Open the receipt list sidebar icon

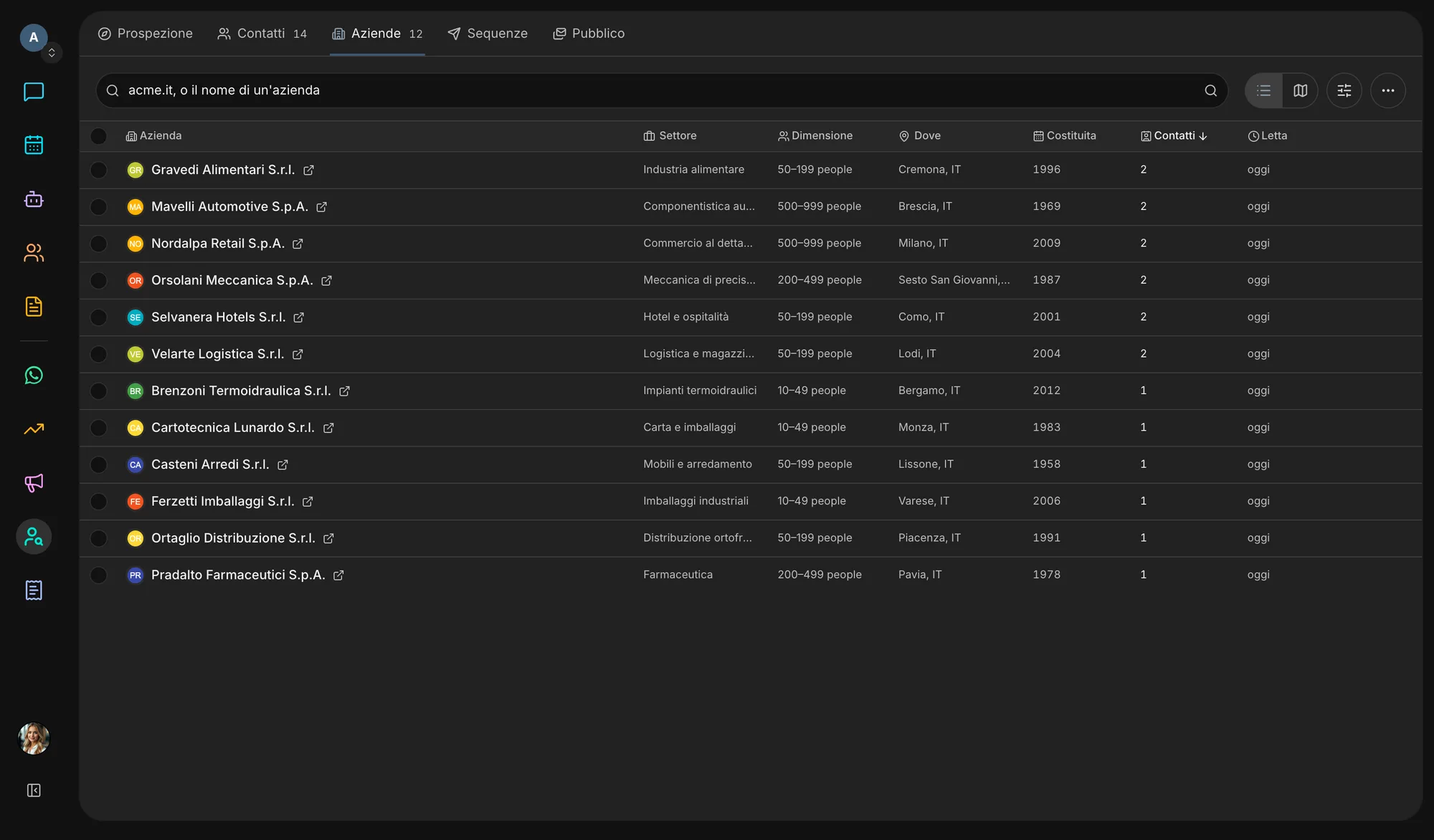pyautogui.click(x=34, y=590)
